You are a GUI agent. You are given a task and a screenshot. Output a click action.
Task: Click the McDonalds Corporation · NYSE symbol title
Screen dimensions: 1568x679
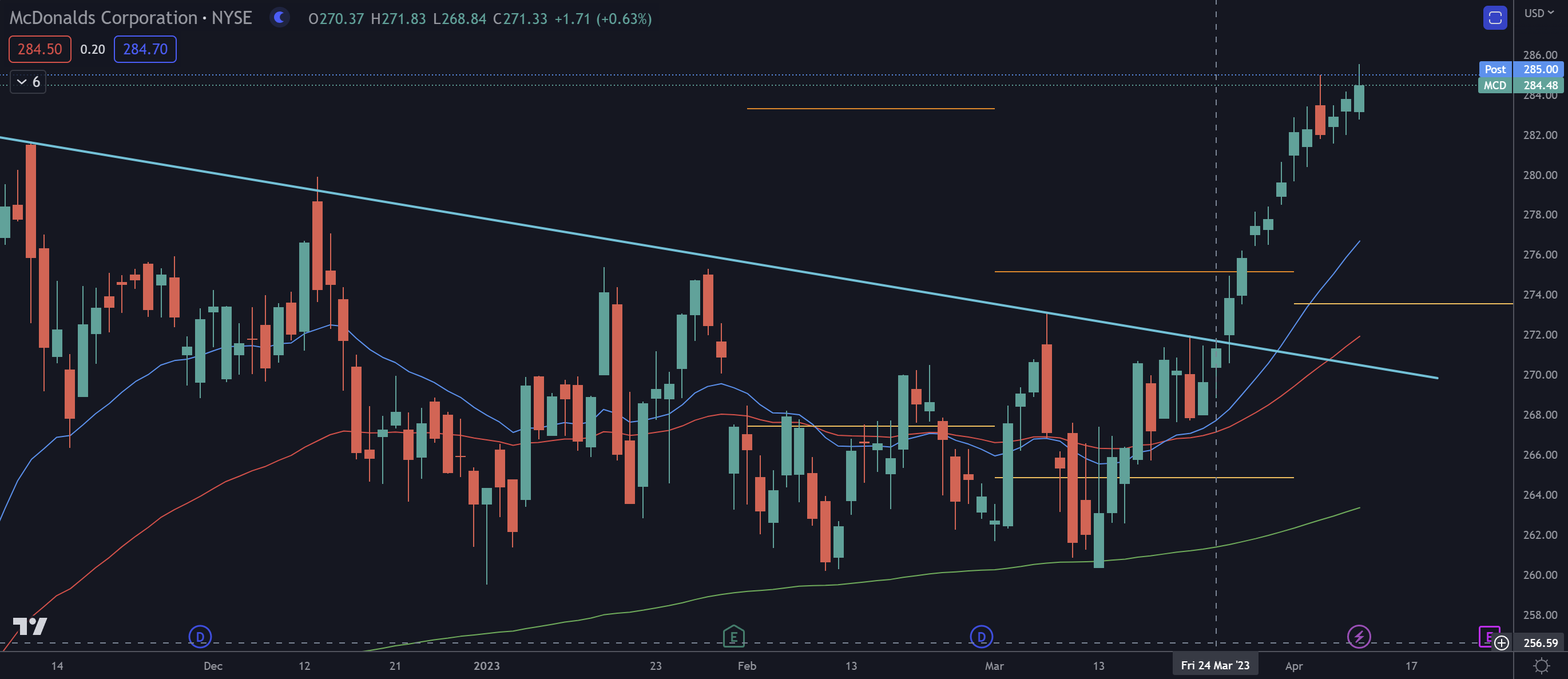click(x=130, y=18)
